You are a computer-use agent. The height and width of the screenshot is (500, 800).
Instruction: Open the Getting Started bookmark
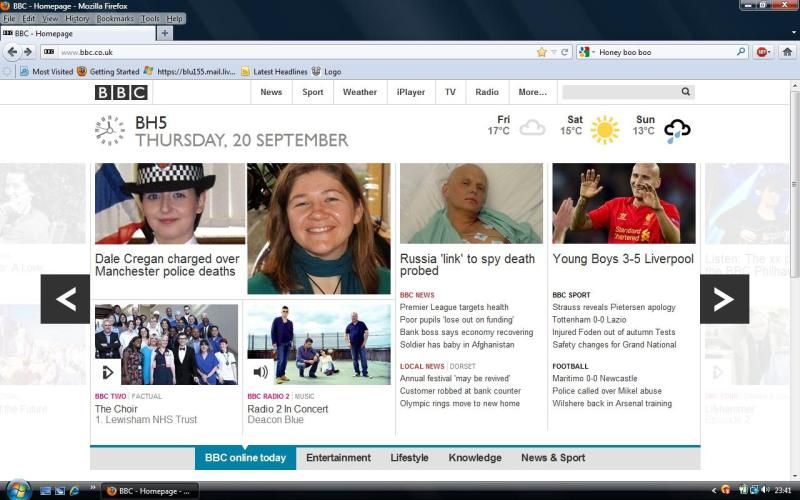click(108, 71)
